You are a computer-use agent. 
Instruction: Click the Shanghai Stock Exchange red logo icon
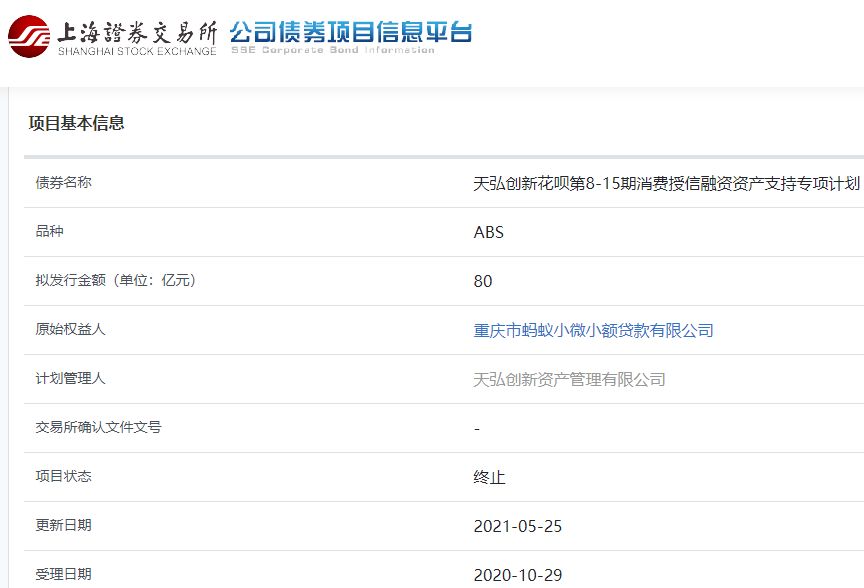(x=28, y=36)
